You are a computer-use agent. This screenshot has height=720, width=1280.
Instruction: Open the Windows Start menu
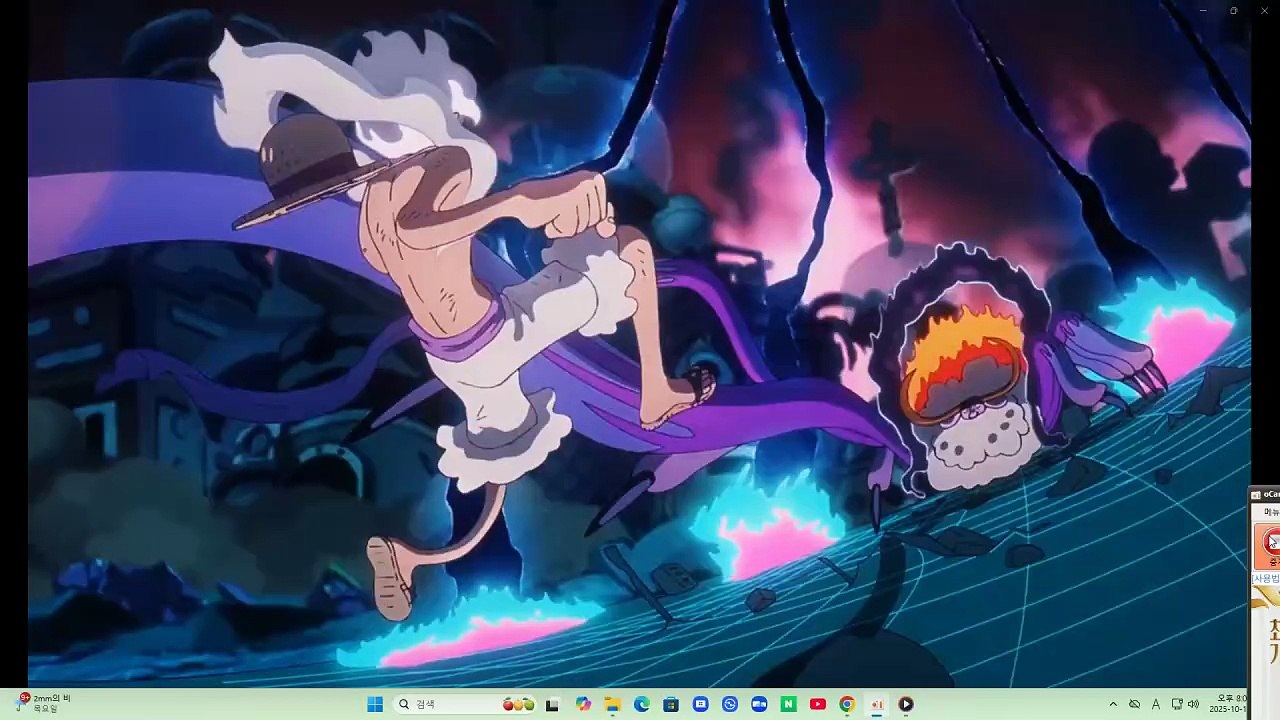pyautogui.click(x=375, y=704)
